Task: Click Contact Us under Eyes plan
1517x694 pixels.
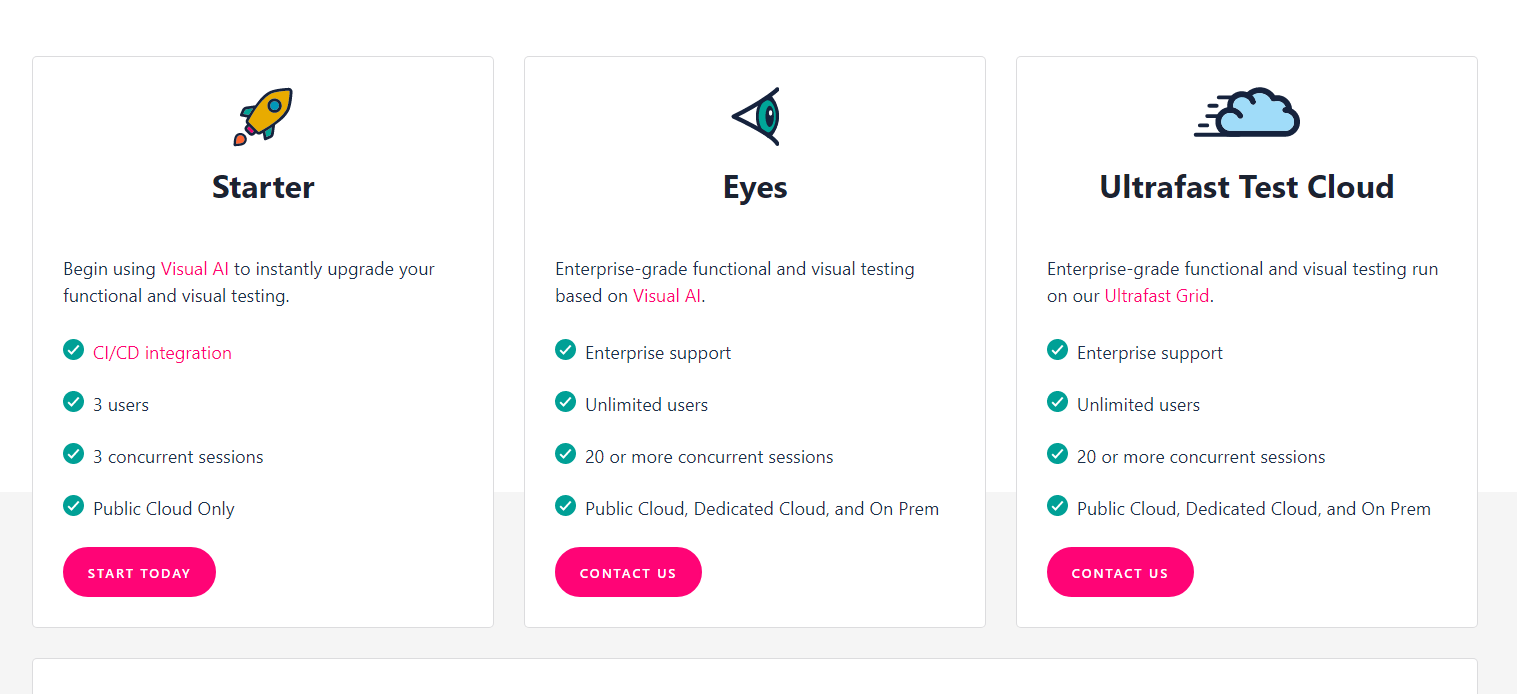Action: tap(628, 572)
